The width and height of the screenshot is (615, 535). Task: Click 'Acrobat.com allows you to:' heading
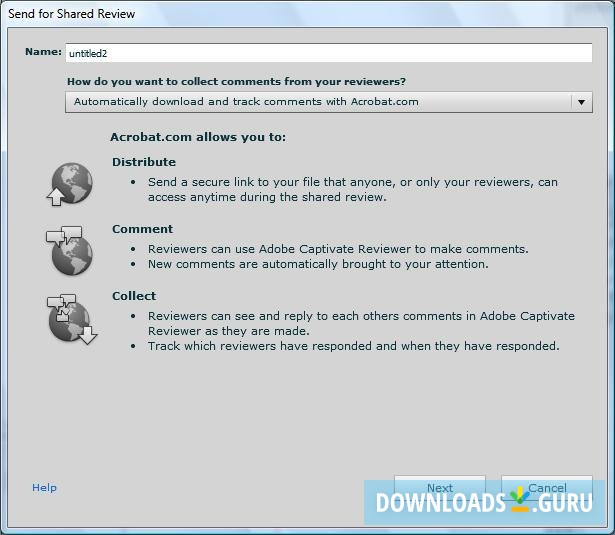point(198,137)
